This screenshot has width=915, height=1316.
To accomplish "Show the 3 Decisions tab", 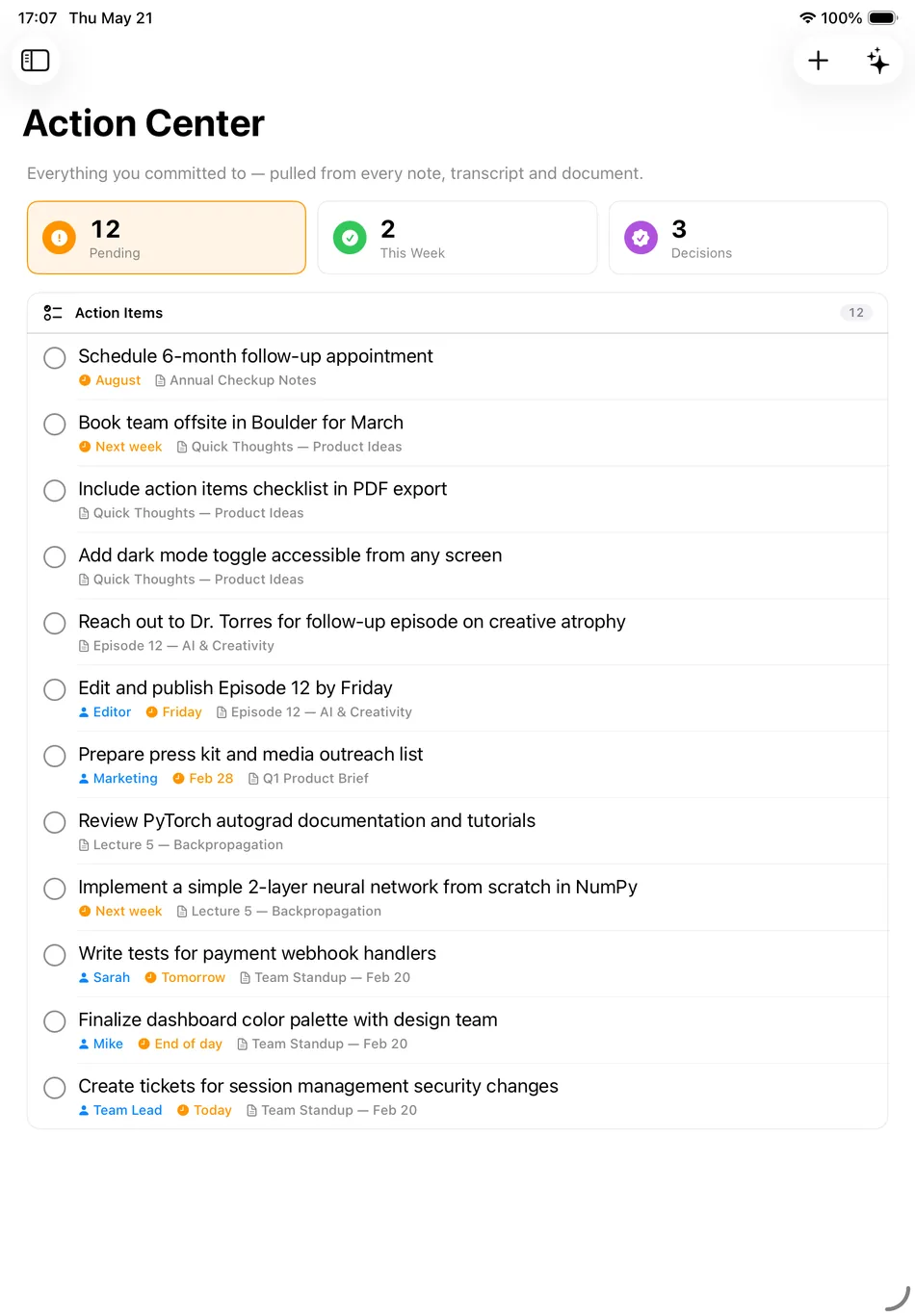I will [x=748, y=238].
